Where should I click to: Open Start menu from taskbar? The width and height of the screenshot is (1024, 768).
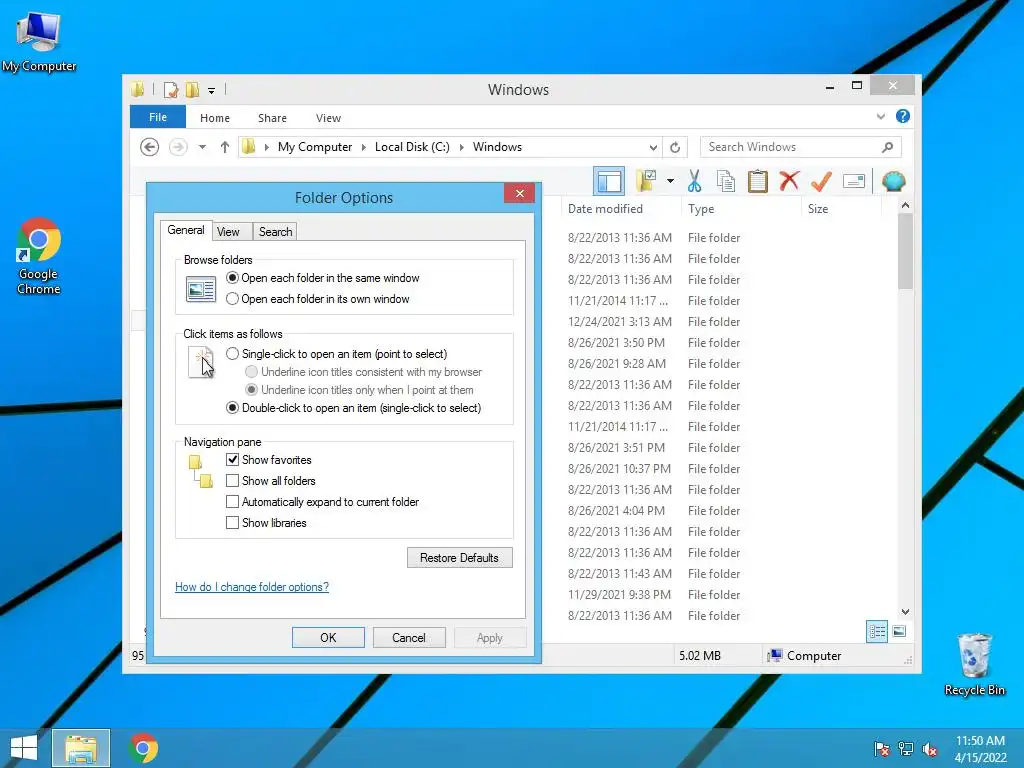tap(24, 748)
